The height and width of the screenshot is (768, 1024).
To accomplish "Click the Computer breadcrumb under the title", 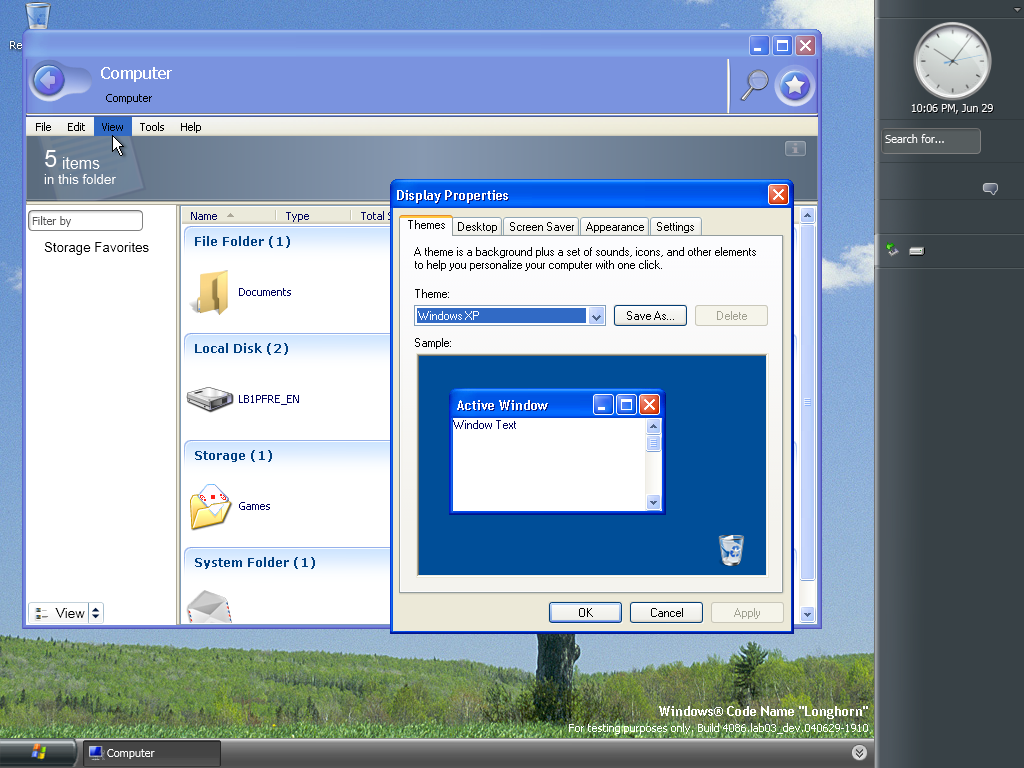I will pyautogui.click(x=129, y=98).
